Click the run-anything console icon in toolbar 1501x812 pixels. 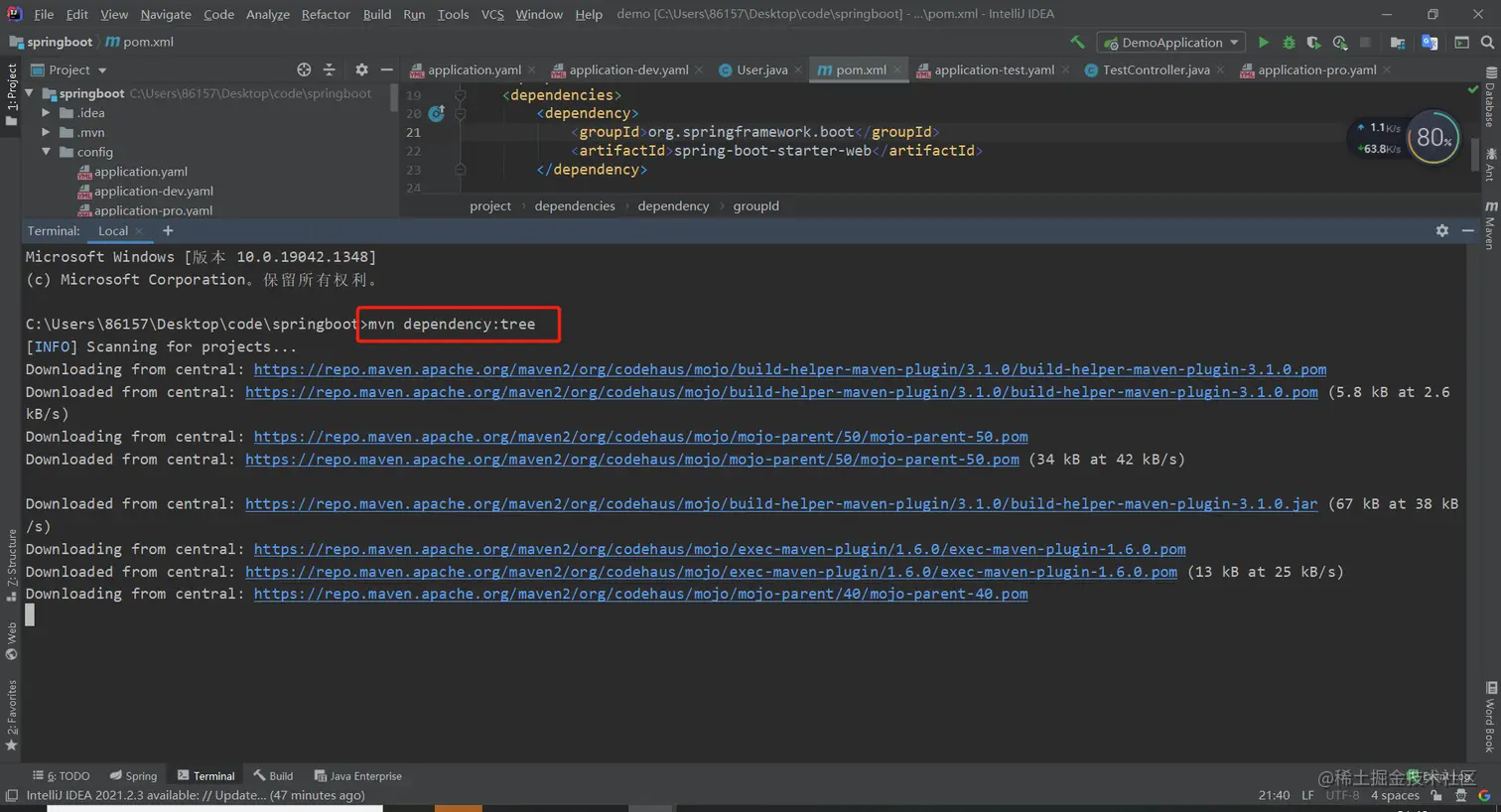click(x=1461, y=43)
